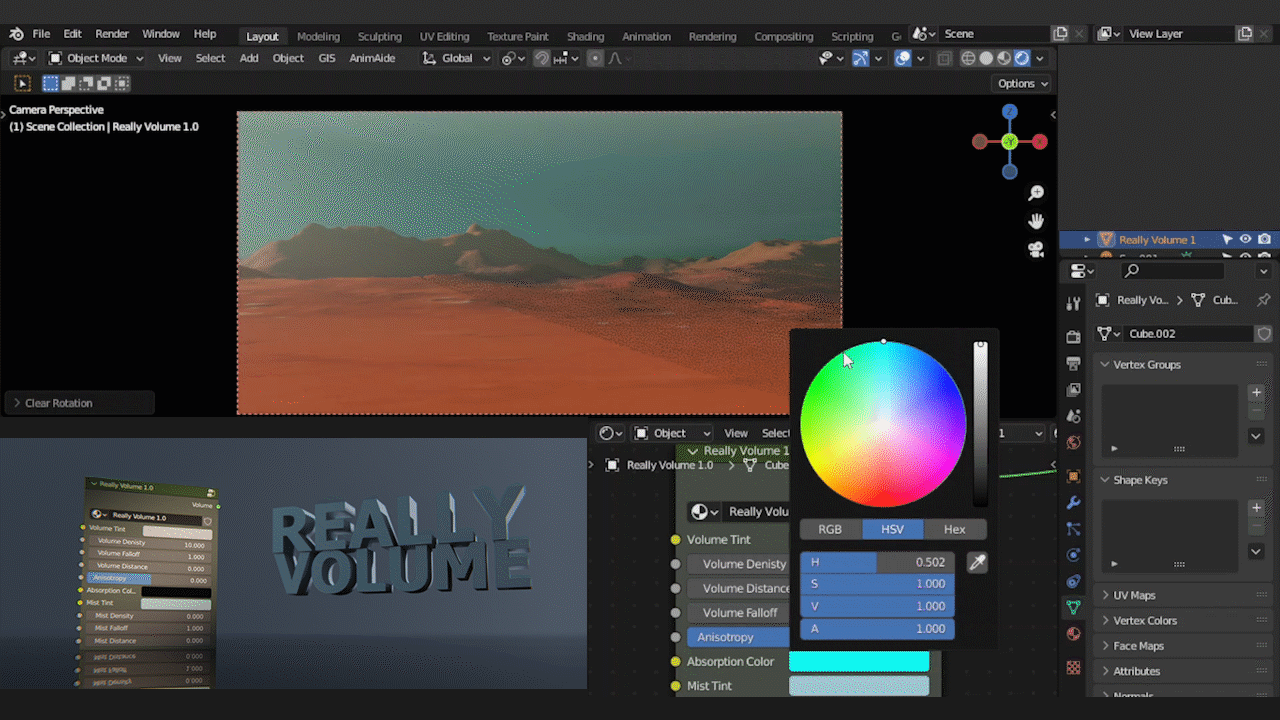
Task: Toggle the fake user shield for Cube.002
Action: (1264, 334)
